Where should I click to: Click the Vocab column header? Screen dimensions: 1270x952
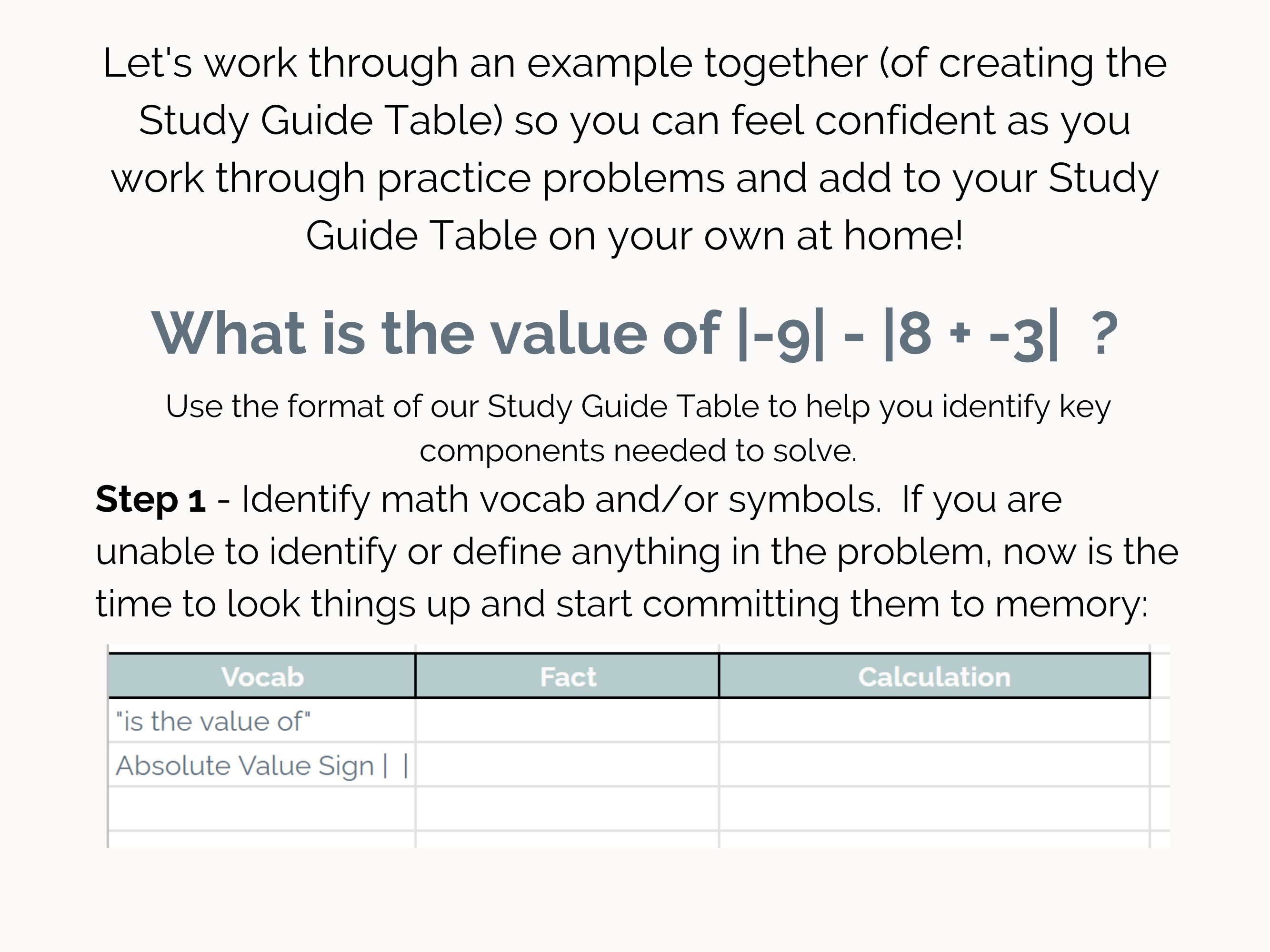(262, 676)
